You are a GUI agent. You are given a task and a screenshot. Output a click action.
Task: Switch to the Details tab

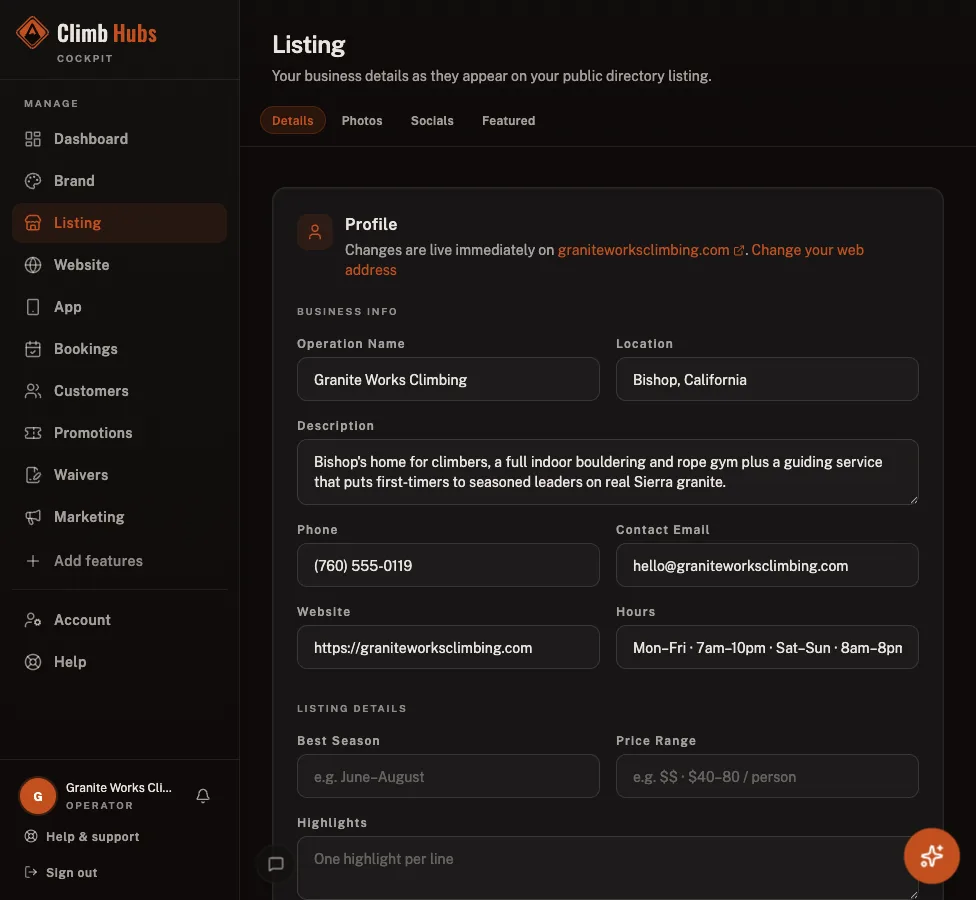point(293,120)
